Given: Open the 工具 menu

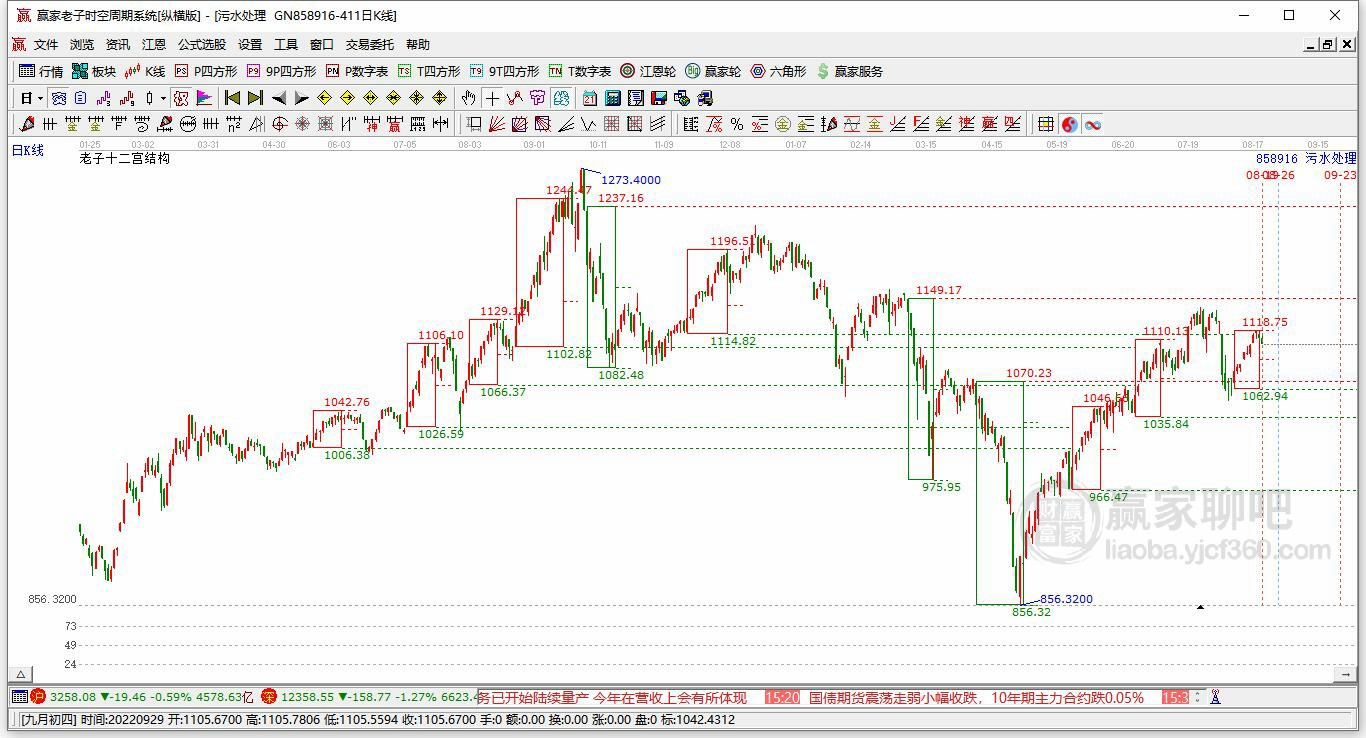Looking at the screenshot, I should coord(286,45).
